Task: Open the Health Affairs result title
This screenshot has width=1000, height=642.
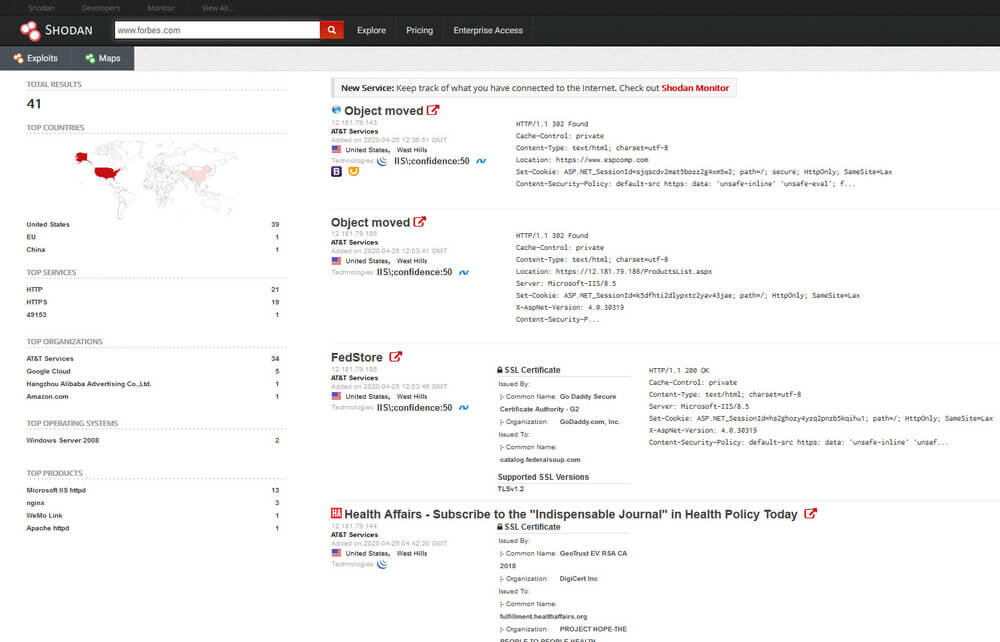Action: [571, 514]
